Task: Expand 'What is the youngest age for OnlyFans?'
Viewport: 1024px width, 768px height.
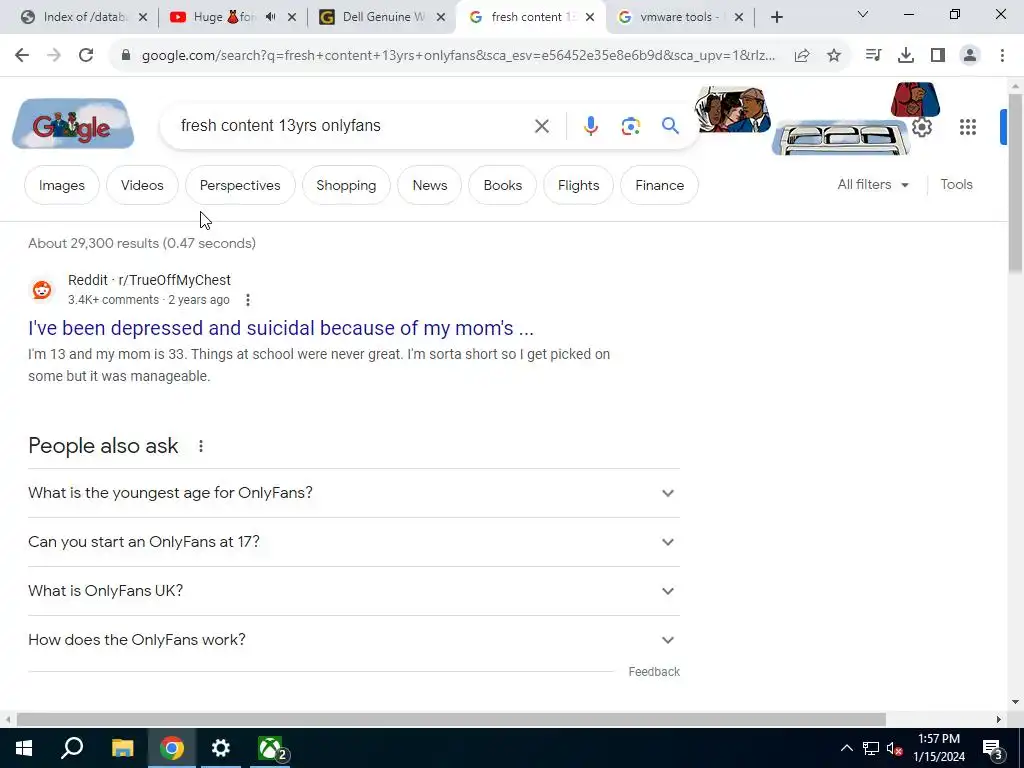Action: 354,493
